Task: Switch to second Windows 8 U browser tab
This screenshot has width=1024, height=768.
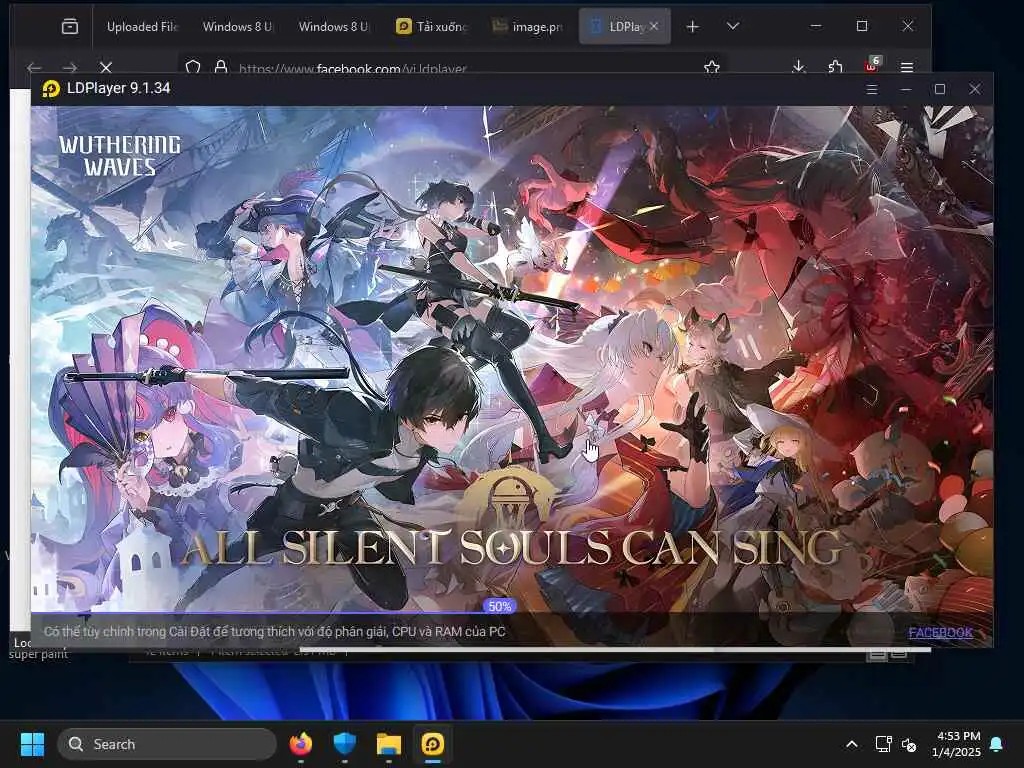Action: click(333, 27)
